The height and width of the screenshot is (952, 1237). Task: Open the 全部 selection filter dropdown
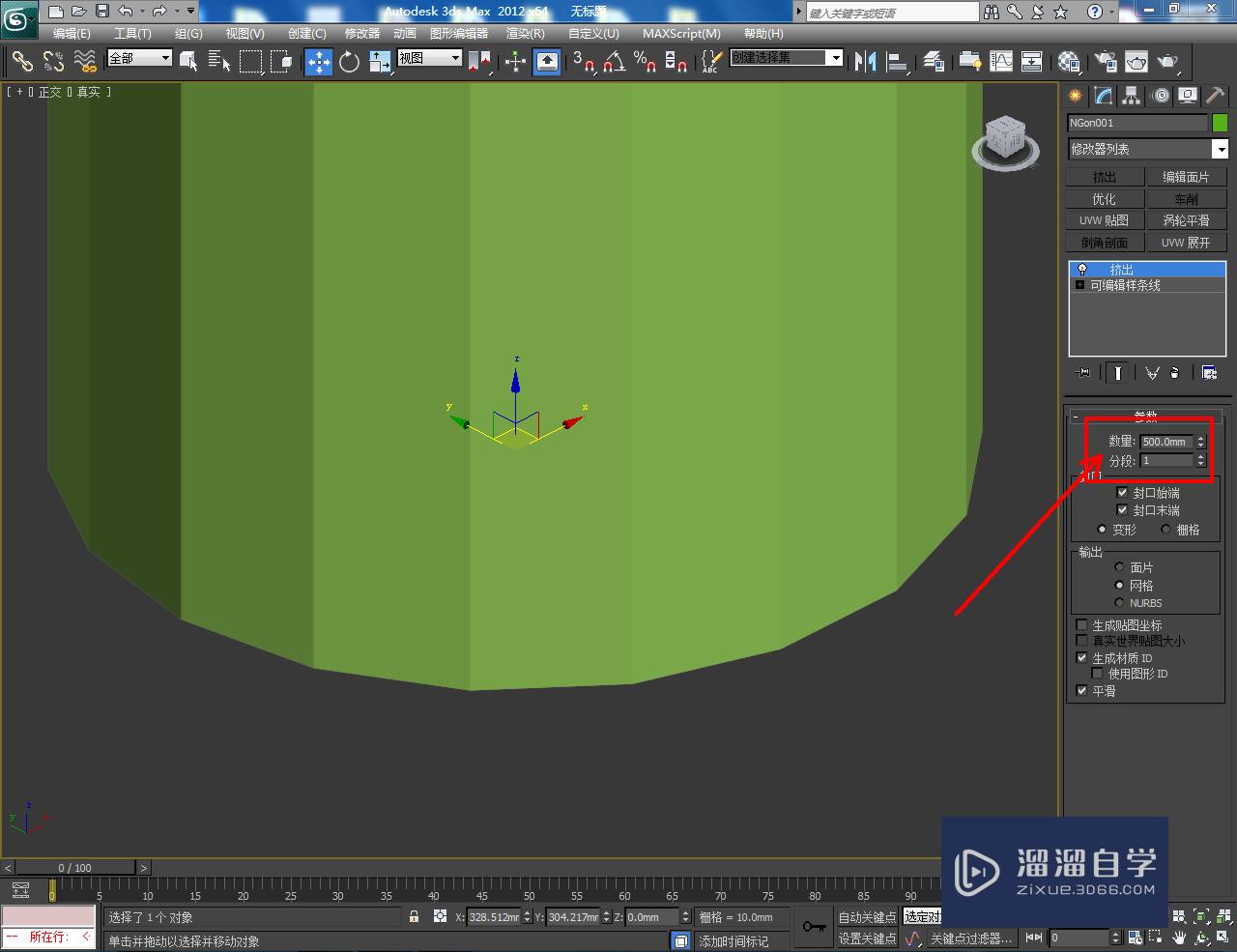point(139,58)
